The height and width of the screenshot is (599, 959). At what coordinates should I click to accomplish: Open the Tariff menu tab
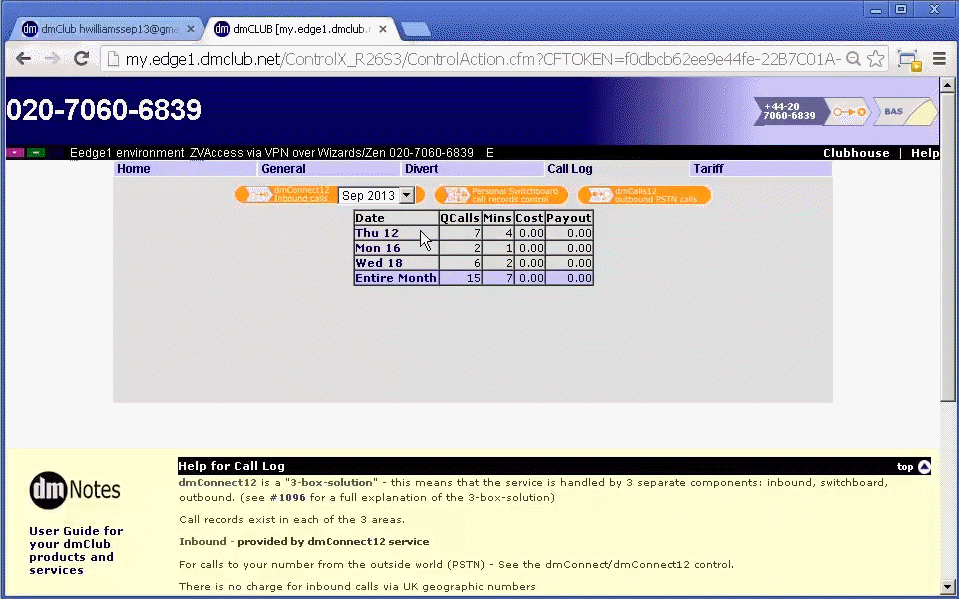(760, 169)
